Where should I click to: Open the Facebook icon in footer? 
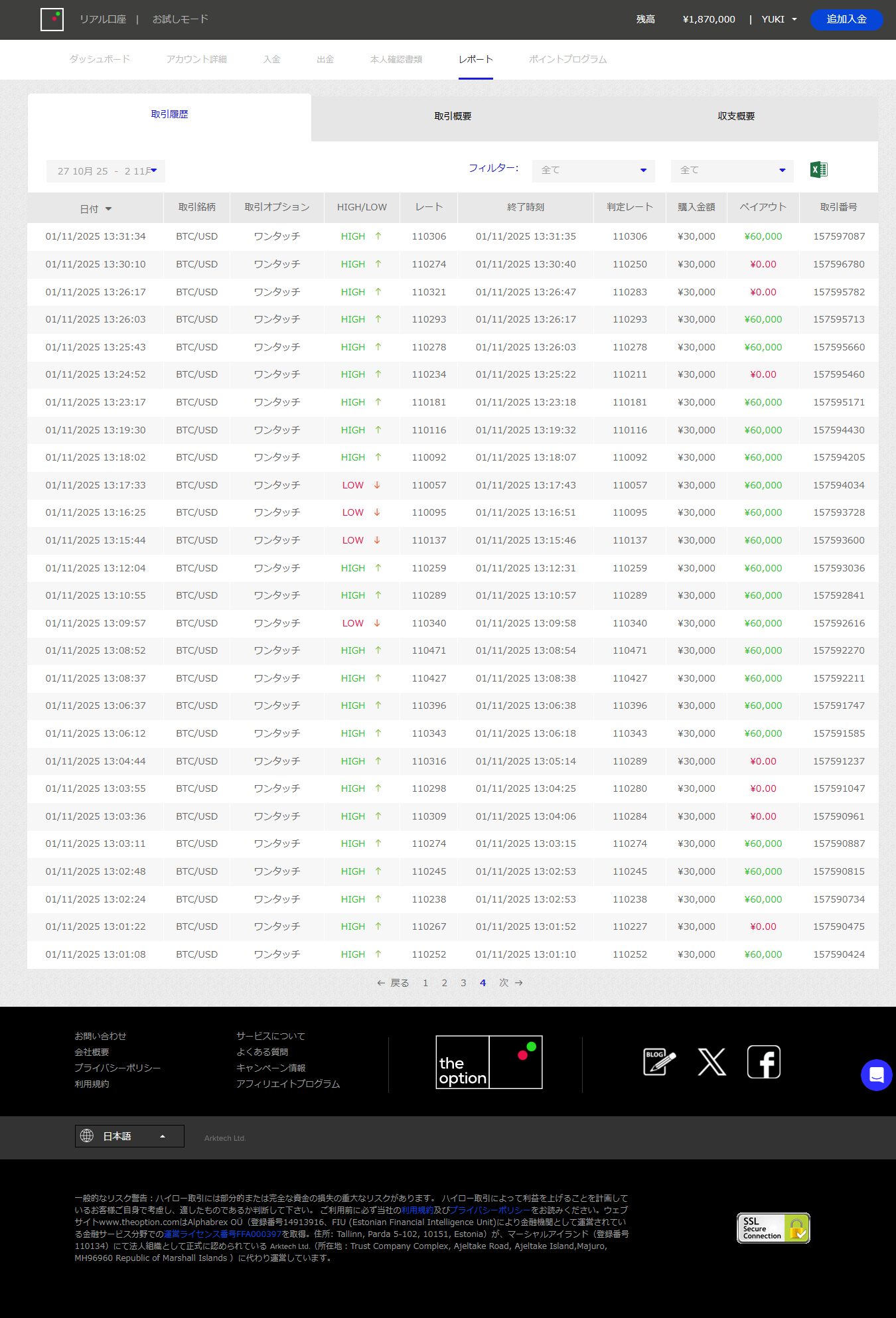pos(763,1062)
